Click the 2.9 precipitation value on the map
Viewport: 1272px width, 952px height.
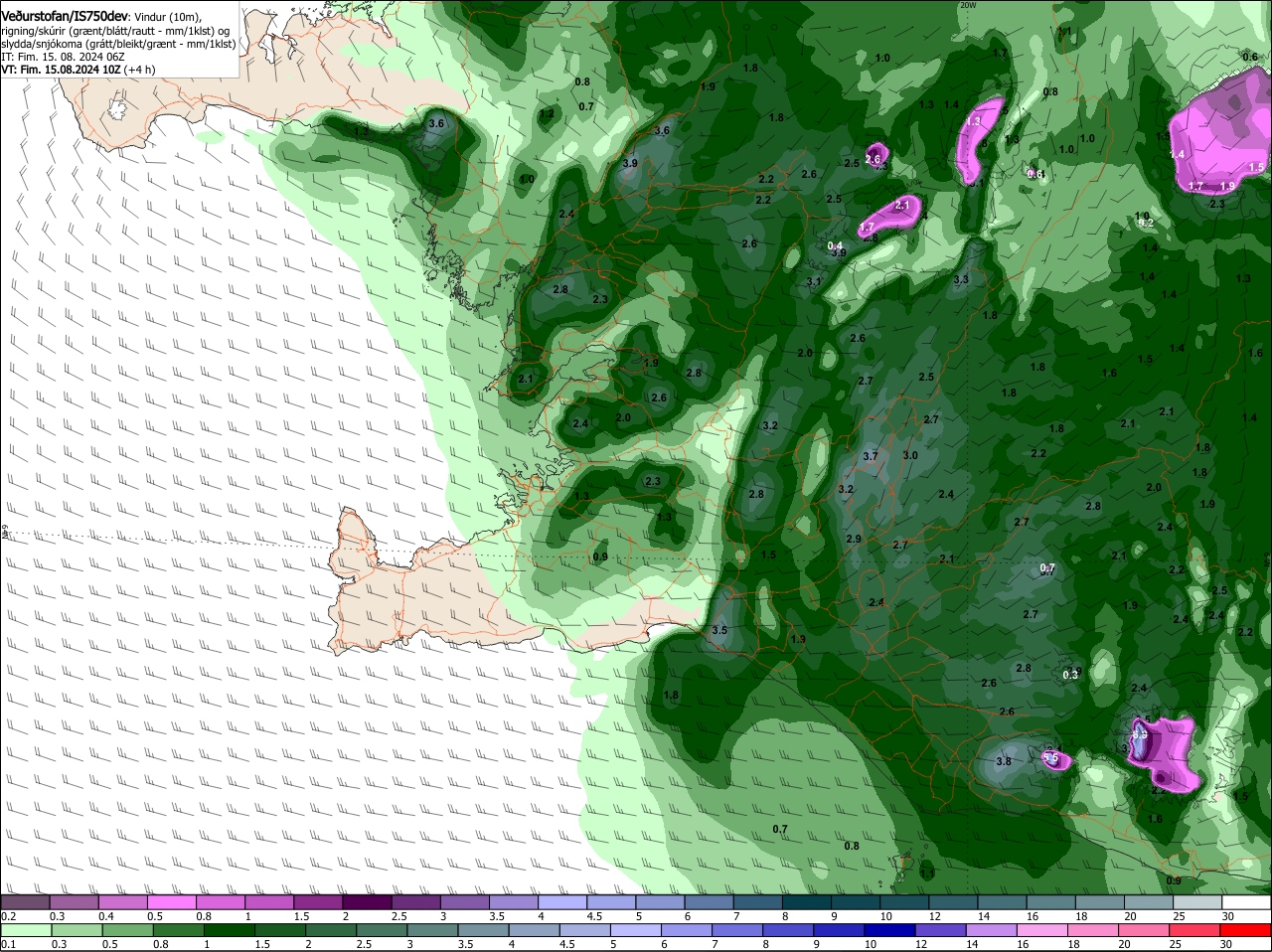point(854,539)
